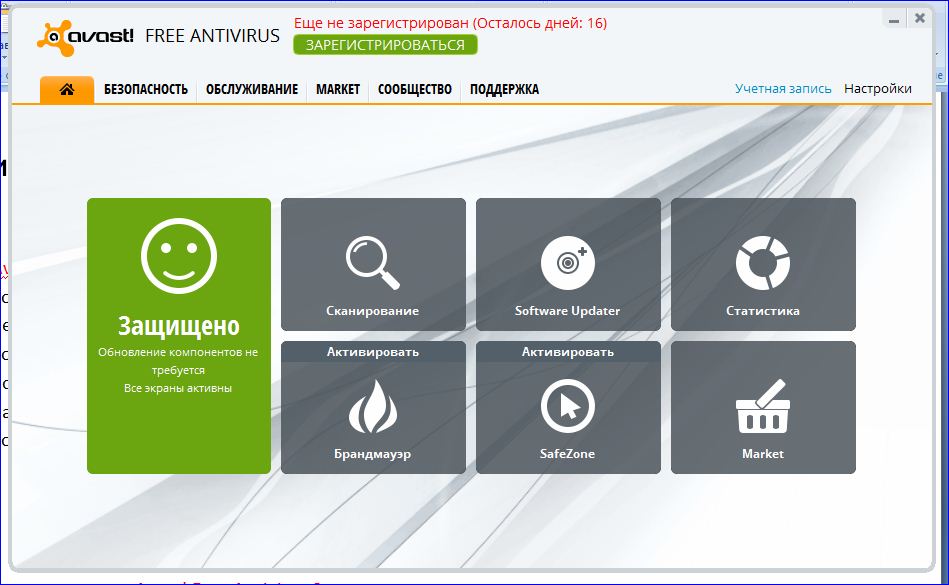Click 'Еще не зарегистрирован' red notice

(450, 23)
